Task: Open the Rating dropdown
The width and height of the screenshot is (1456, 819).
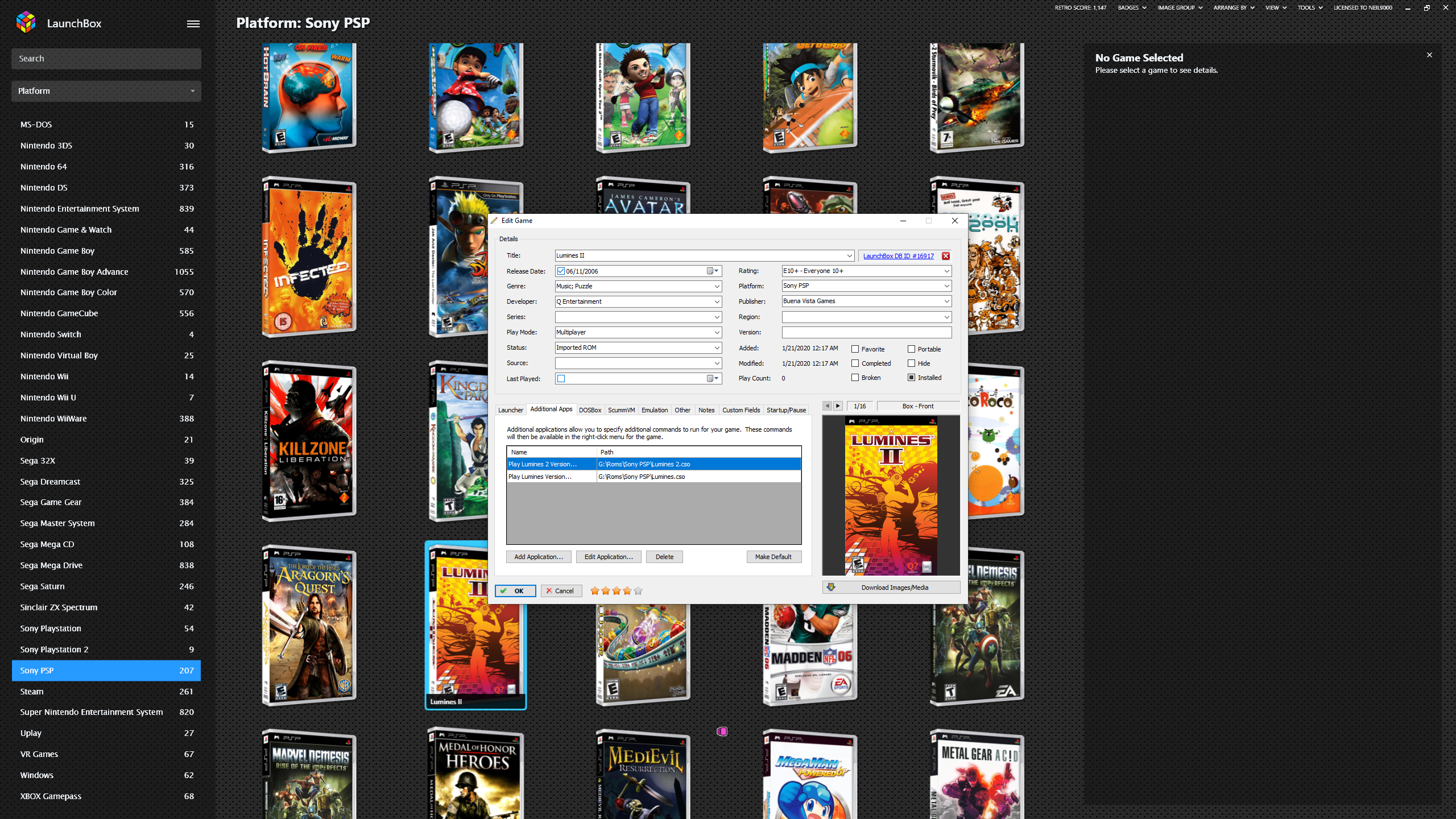Action: 946,271
